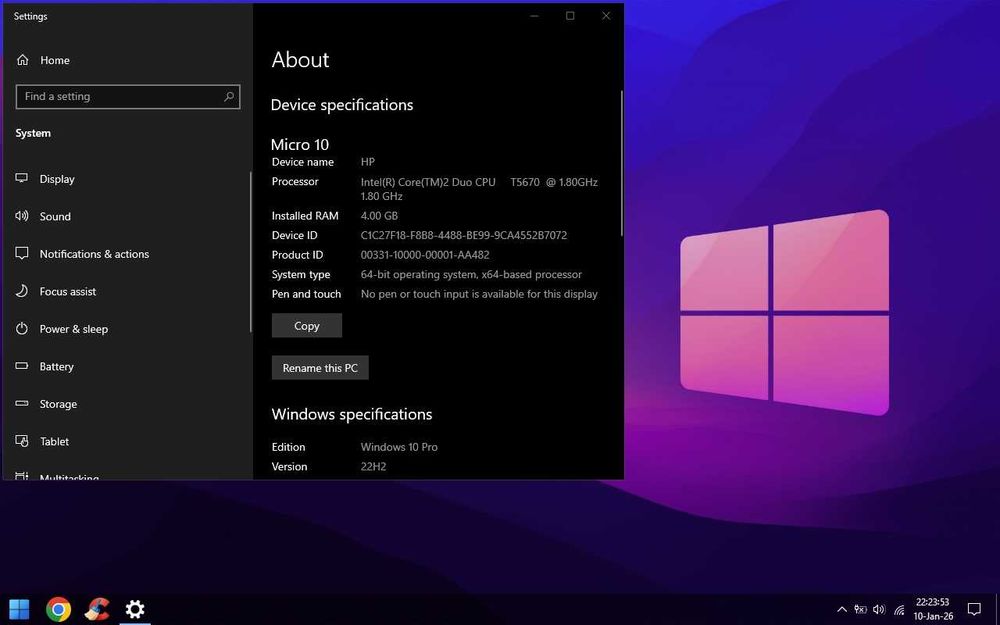Click the About page title
This screenshot has width=1000, height=625.
(x=300, y=60)
